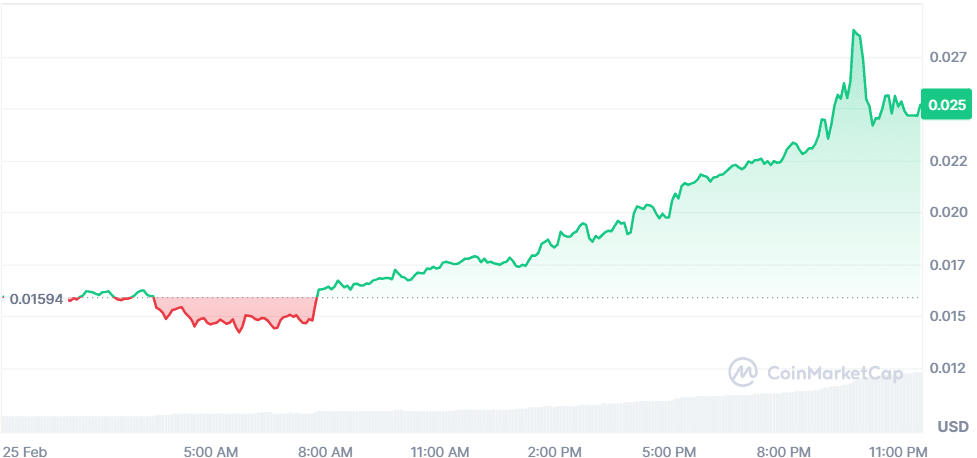Click the 0.015 price axis label
Screen dimensions: 977x458
[x=947, y=317]
